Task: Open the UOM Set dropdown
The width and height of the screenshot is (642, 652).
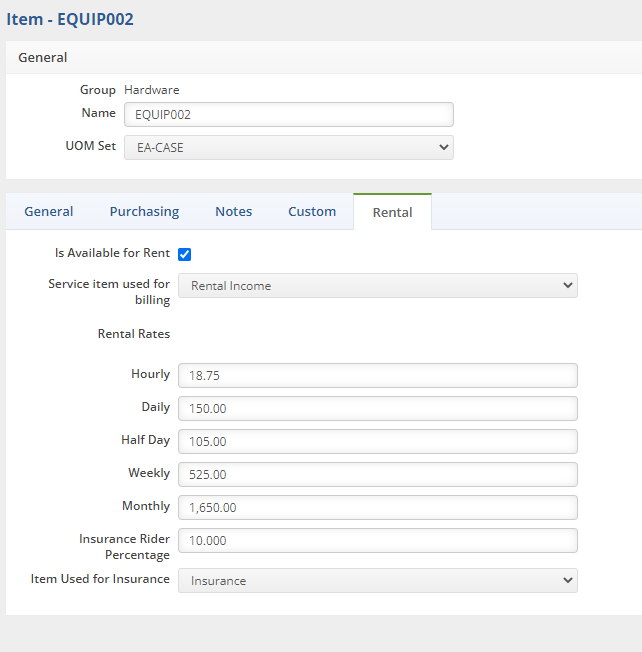Action: pyautogui.click(x=289, y=147)
